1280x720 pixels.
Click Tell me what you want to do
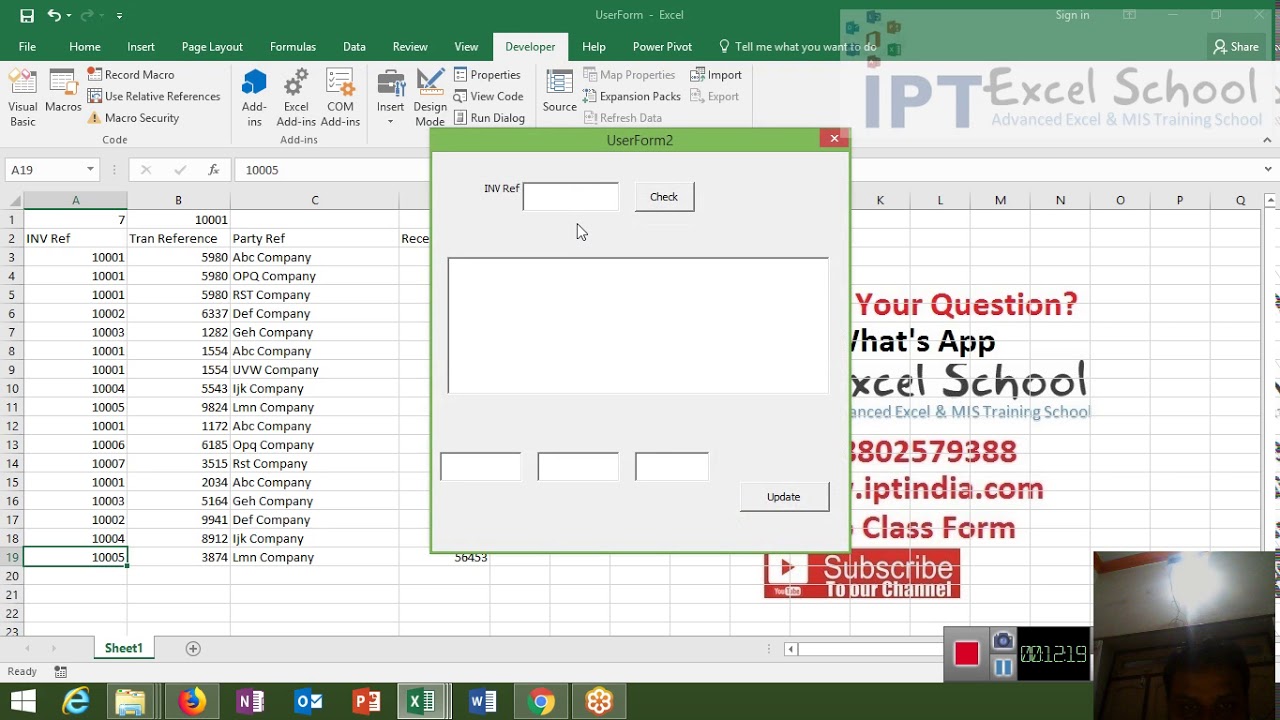(797, 47)
